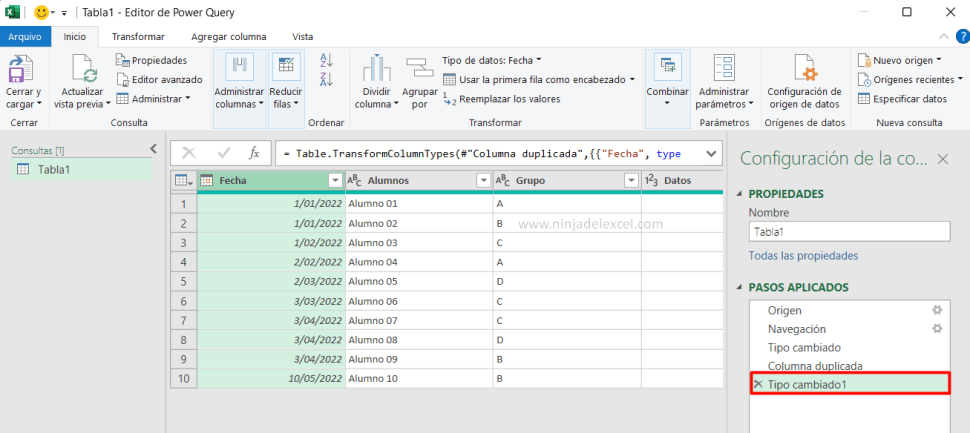This screenshot has height=433, width=970.
Task: Switch to the Vista tab
Action: coord(303,36)
